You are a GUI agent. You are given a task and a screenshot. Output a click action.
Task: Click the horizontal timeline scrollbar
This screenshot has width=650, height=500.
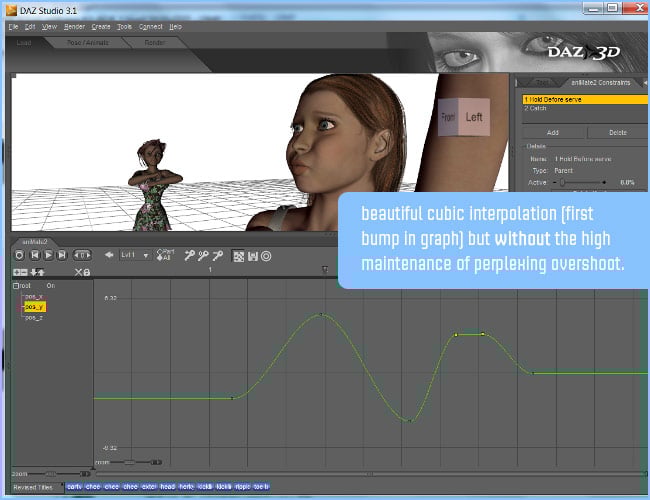click(x=370, y=473)
